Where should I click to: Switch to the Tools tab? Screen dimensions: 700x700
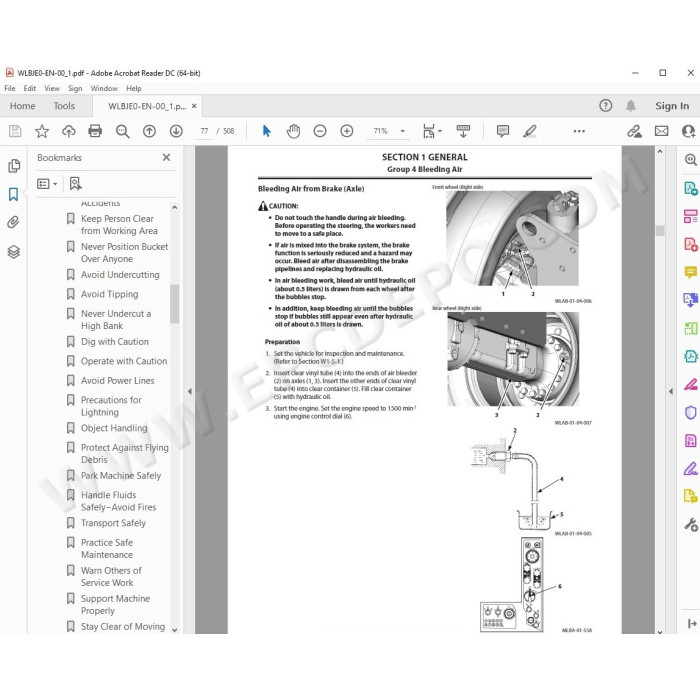pyautogui.click(x=64, y=106)
